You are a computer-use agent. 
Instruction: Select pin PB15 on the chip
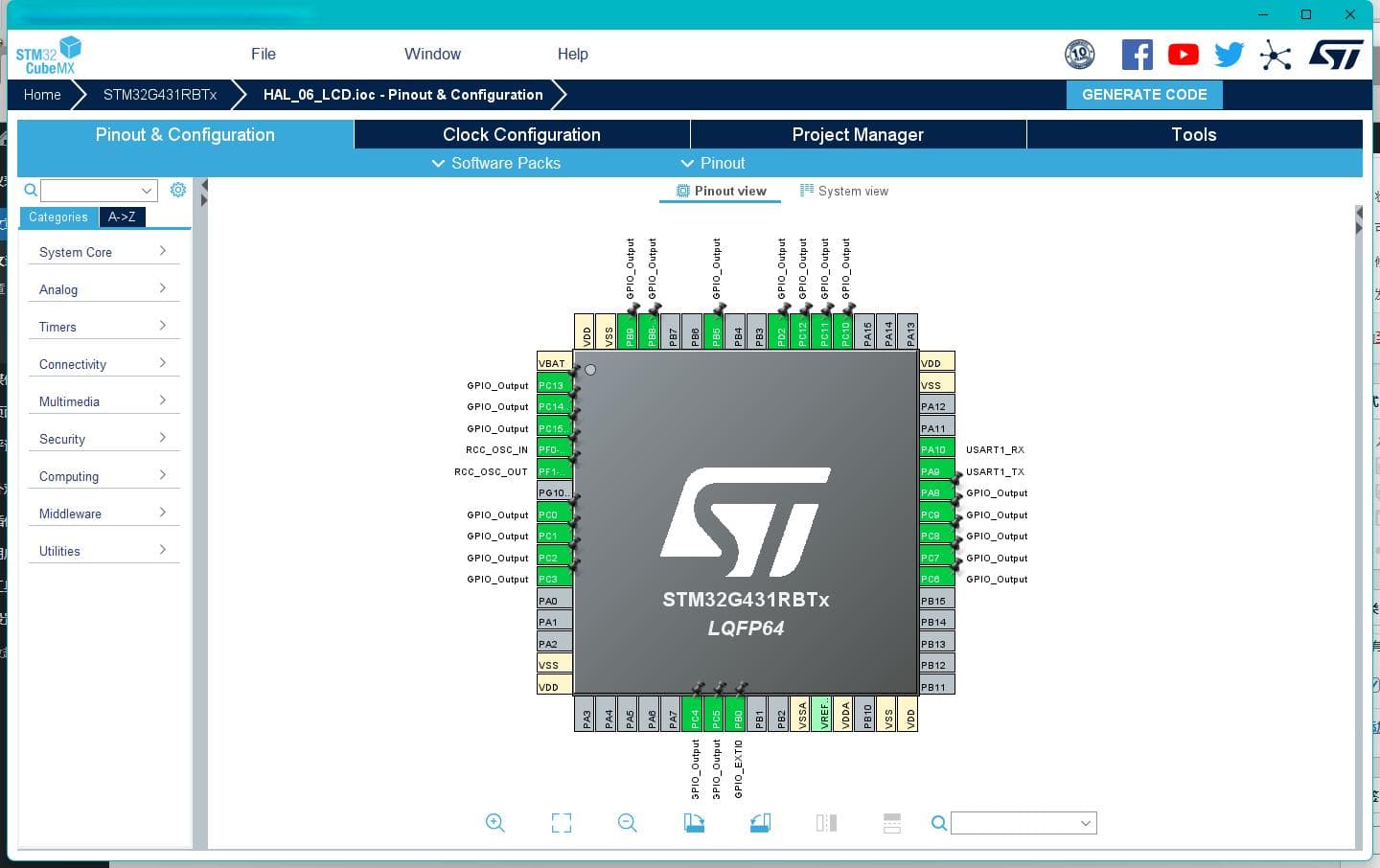(936, 600)
